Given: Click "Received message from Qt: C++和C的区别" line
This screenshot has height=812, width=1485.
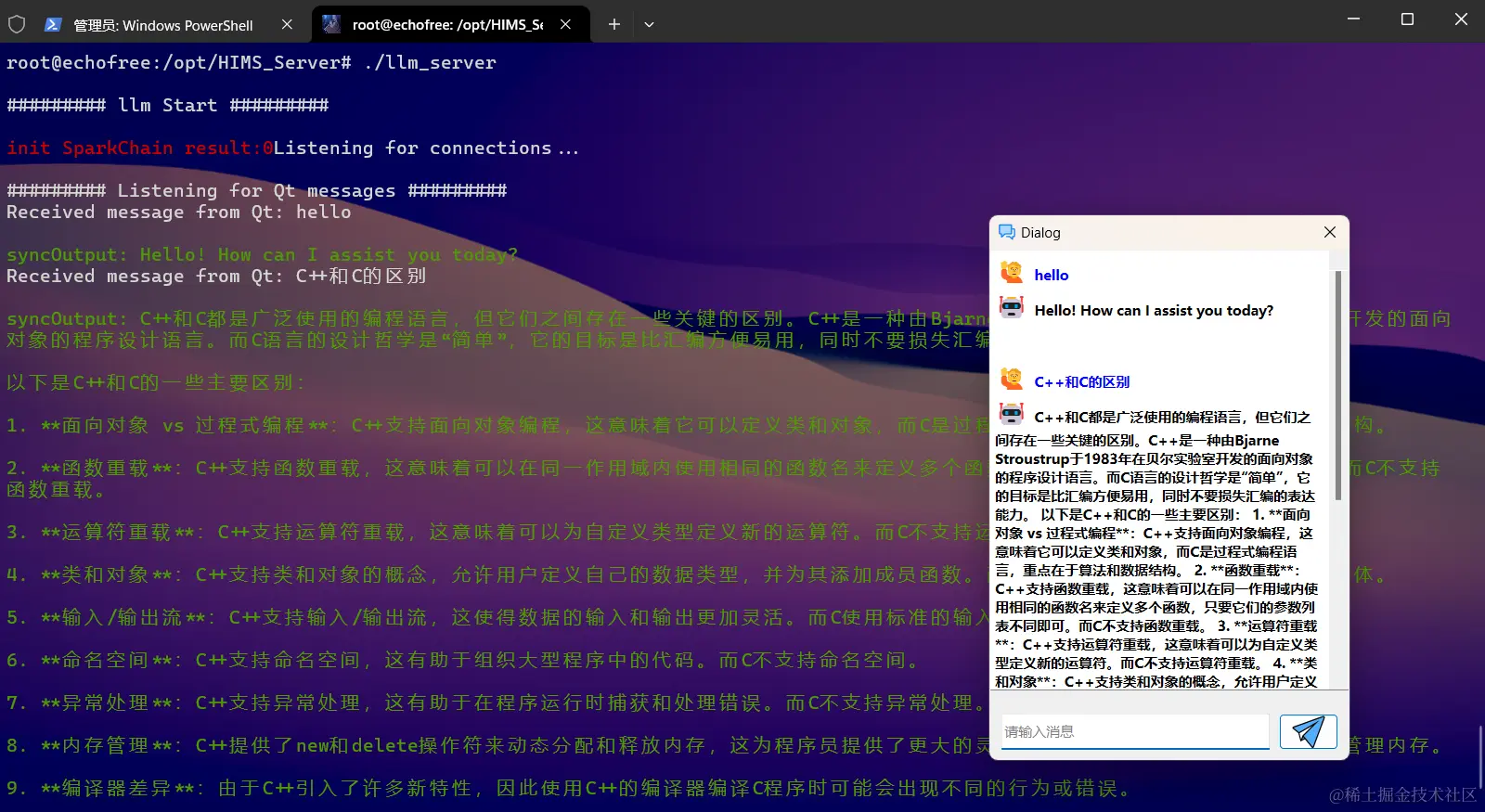Looking at the screenshot, I should pyautogui.click(x=216, y=276).
